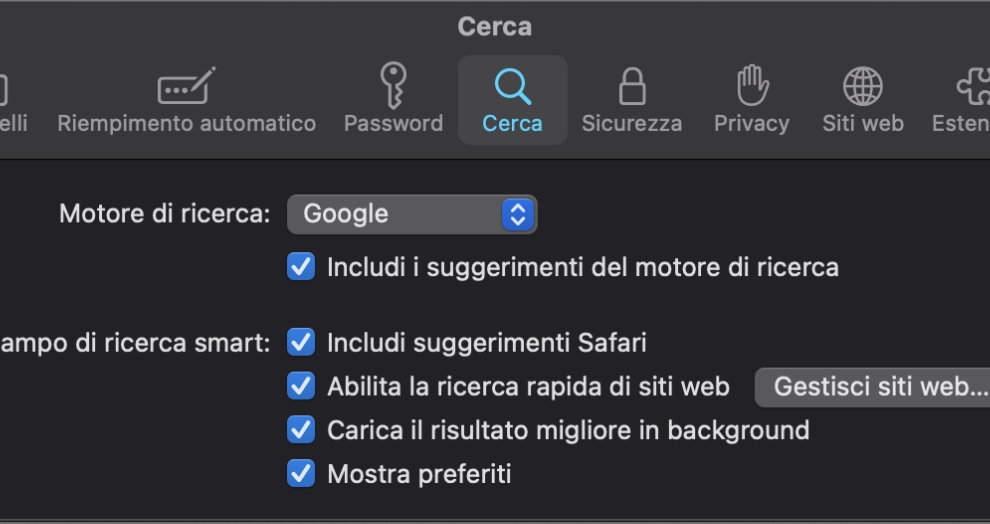990x524 pixels.
Task: Open the Privacy hand icon
Action: click(x=752, y=86)
